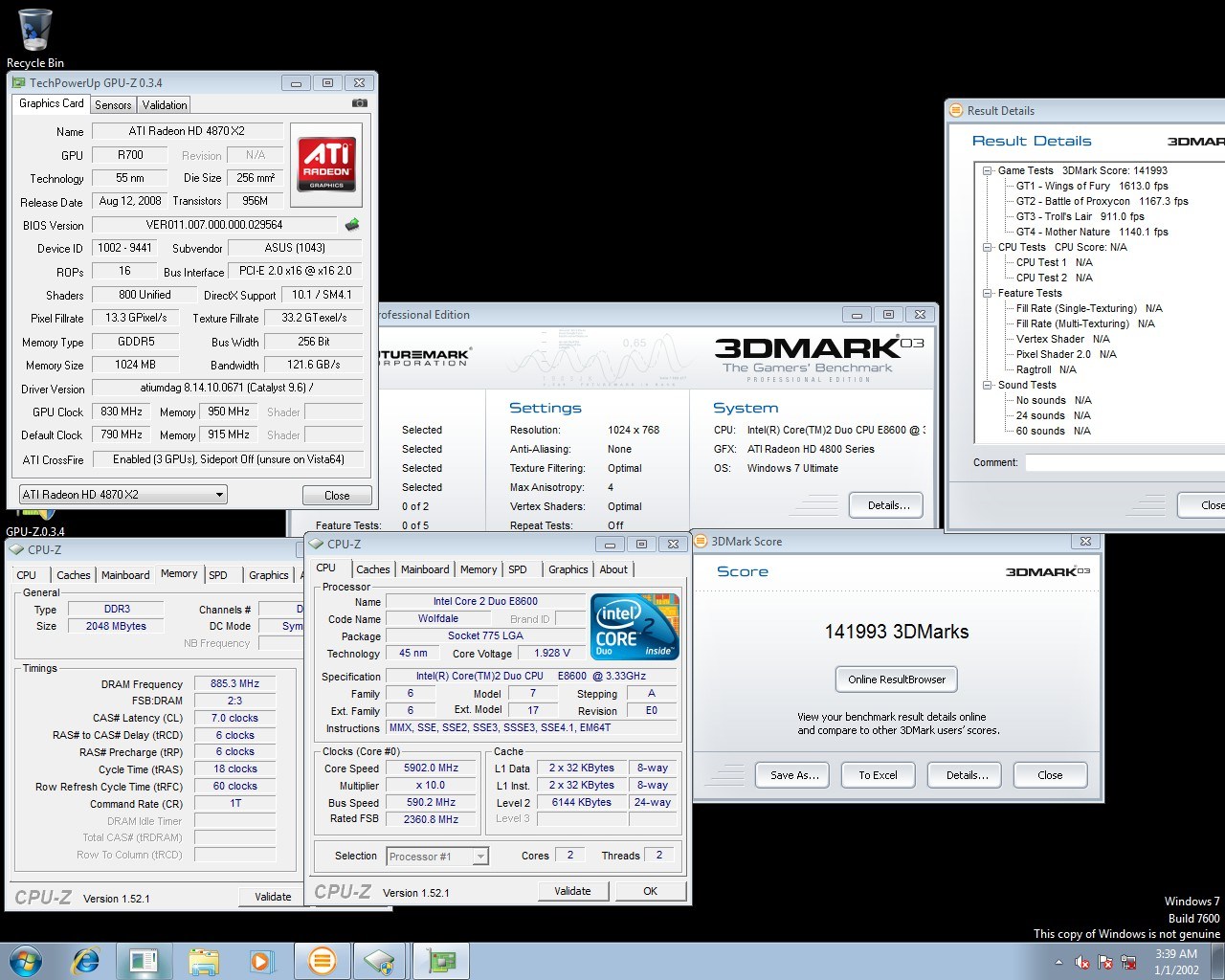The height and width of the screenshot is (980, 1225).
Task: Click the clock showing 3:39 AM
Action: pyautogui.click(x=1176, y=962)
